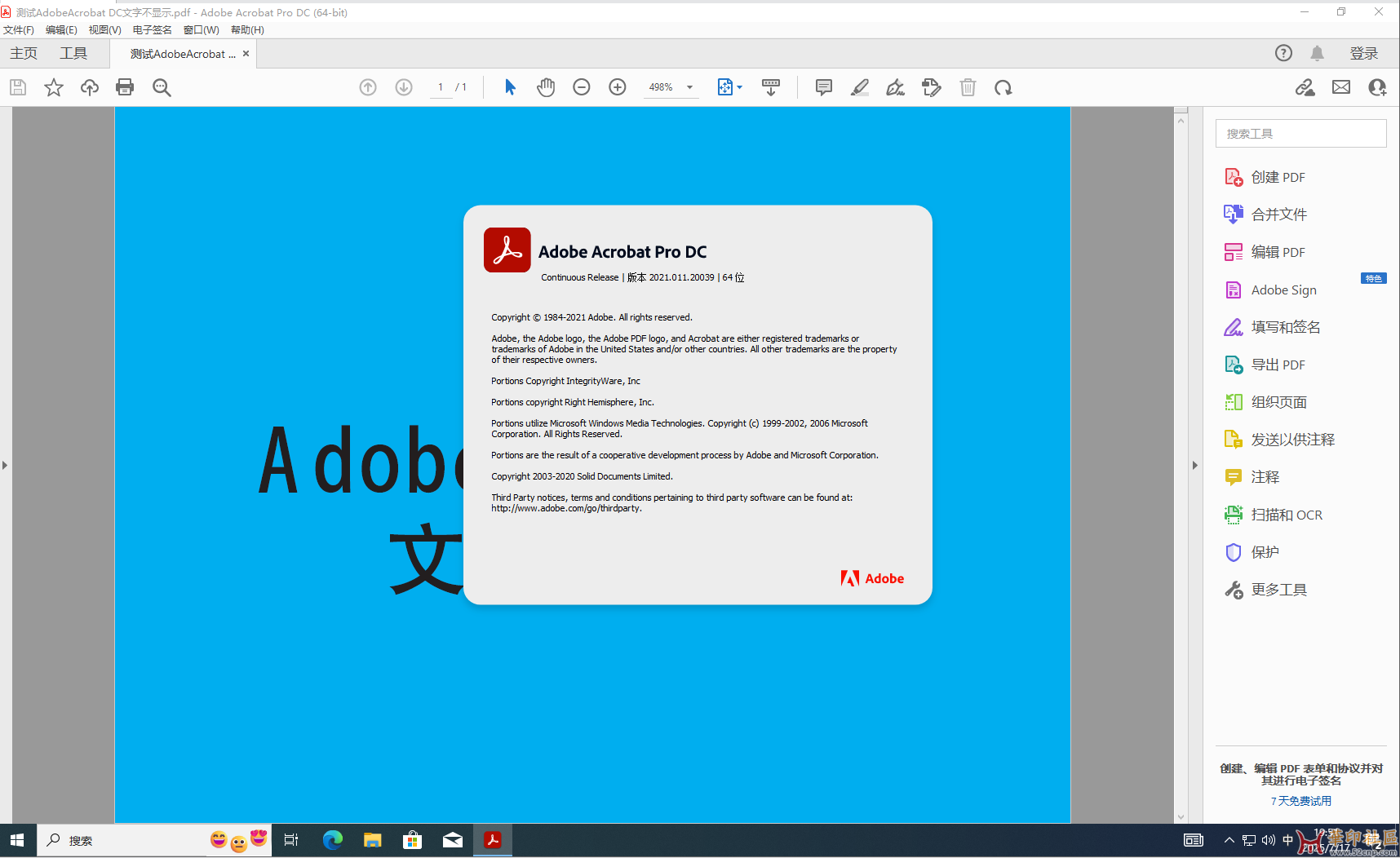Collapse the right tools pane arrow
The width and height of the screenshot is (1400, 858).
(1194, 466)
